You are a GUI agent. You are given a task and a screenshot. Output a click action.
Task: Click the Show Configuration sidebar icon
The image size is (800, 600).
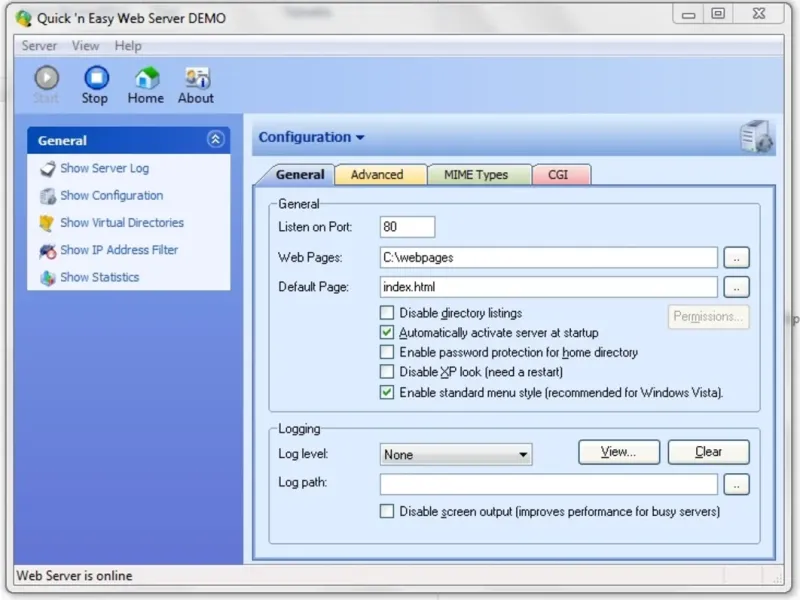[47, 196]
